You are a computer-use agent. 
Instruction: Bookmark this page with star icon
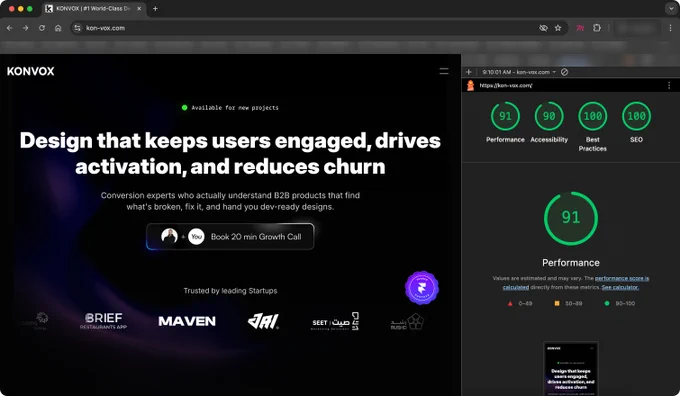[558, 28]
